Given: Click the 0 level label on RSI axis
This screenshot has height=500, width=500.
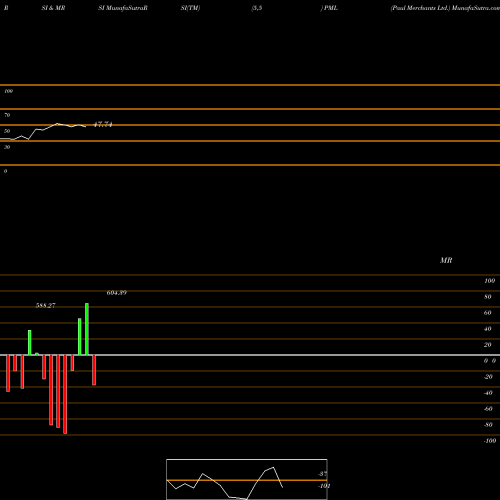Looking at the screenshot, I should 5,171.
